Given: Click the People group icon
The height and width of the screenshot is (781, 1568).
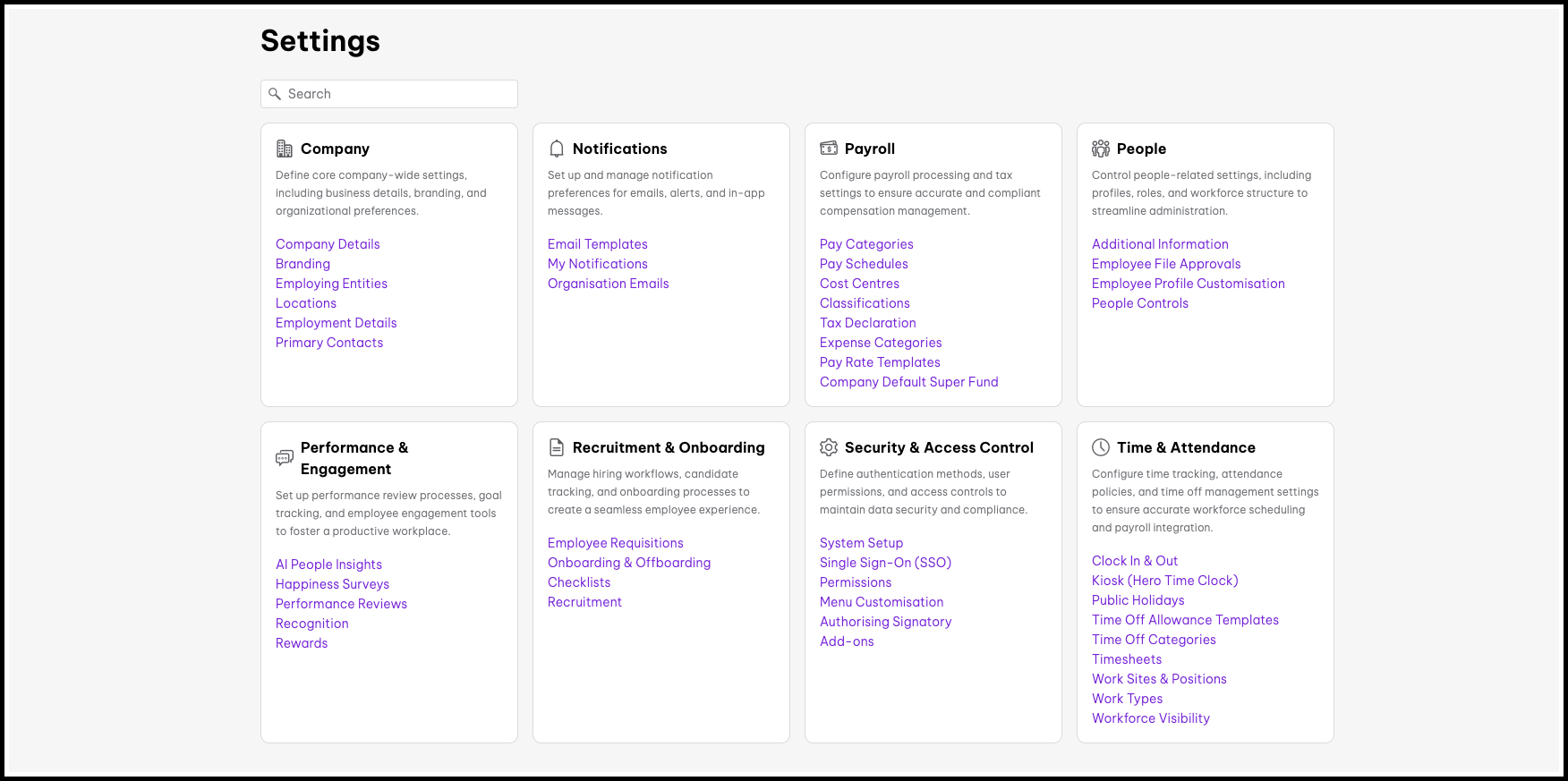Looking at the screenshot, I should pos(1101,149).
